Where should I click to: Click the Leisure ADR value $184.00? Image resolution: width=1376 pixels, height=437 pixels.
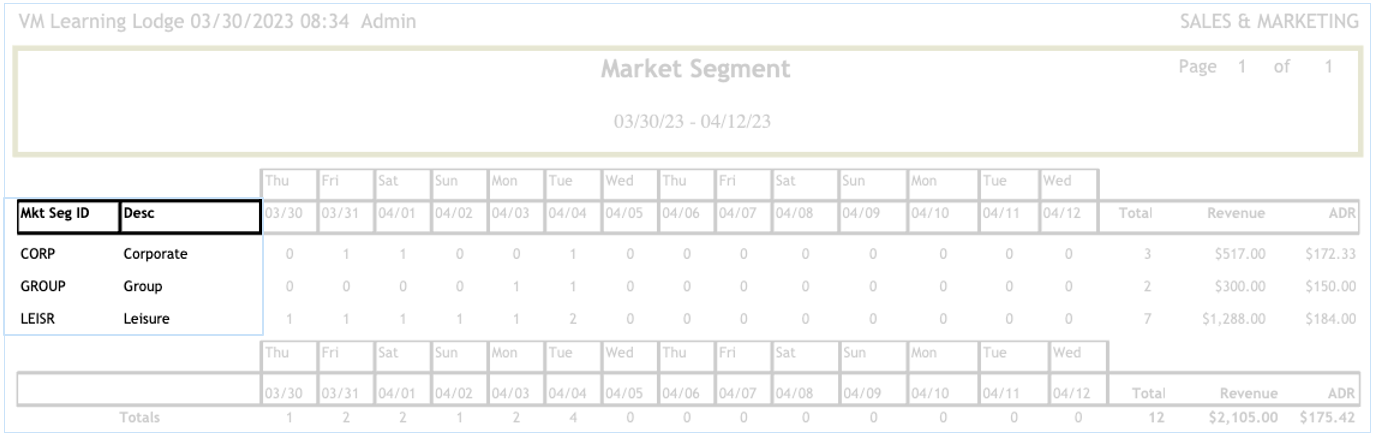click(x=1331, y=320)
